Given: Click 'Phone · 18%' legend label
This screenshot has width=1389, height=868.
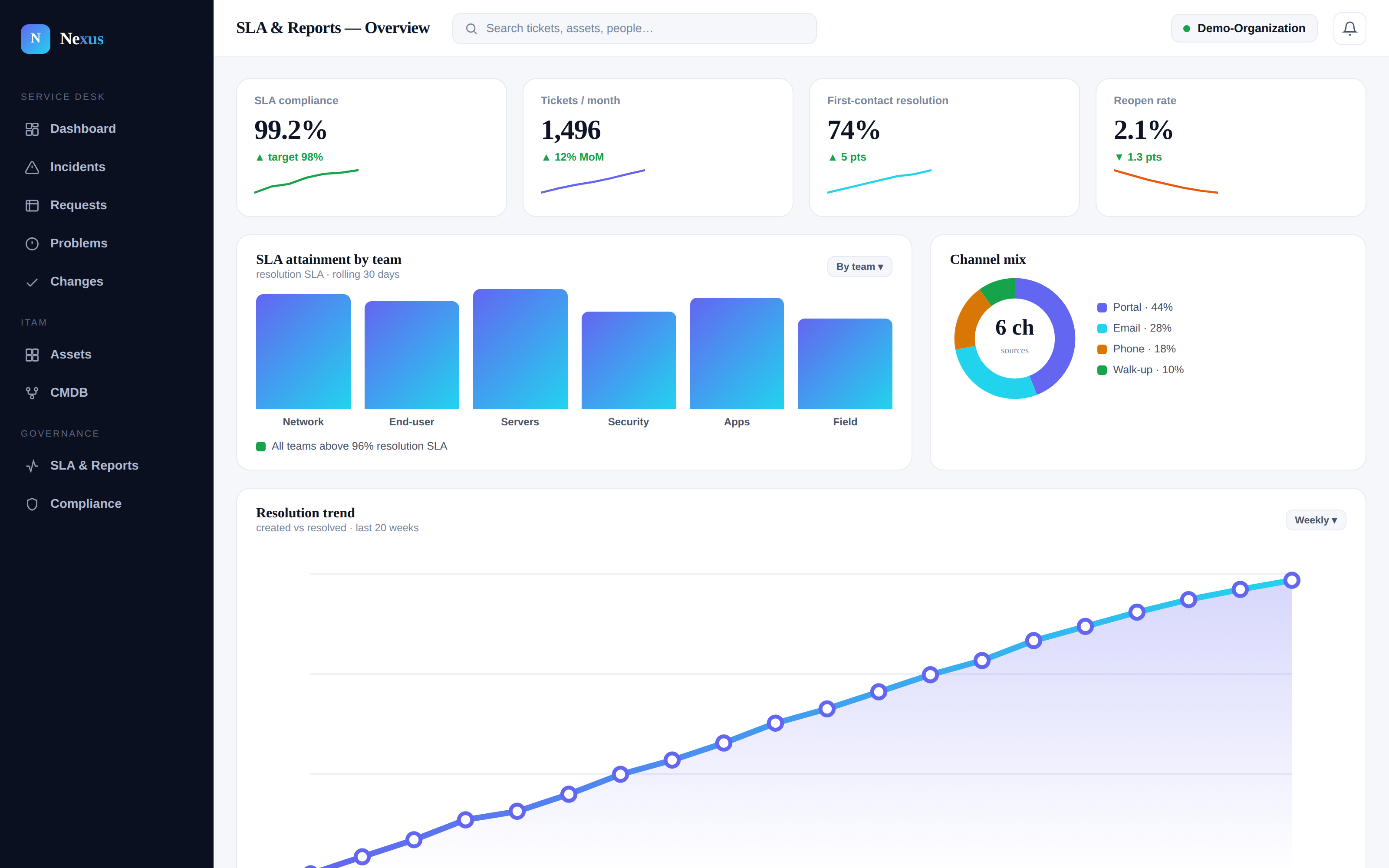Looking at the screenshot, I should [x=1144, y=349].
